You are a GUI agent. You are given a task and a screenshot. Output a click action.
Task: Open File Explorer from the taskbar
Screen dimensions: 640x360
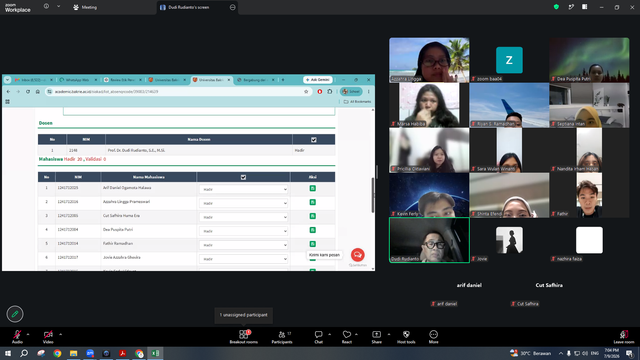[73, 353]
